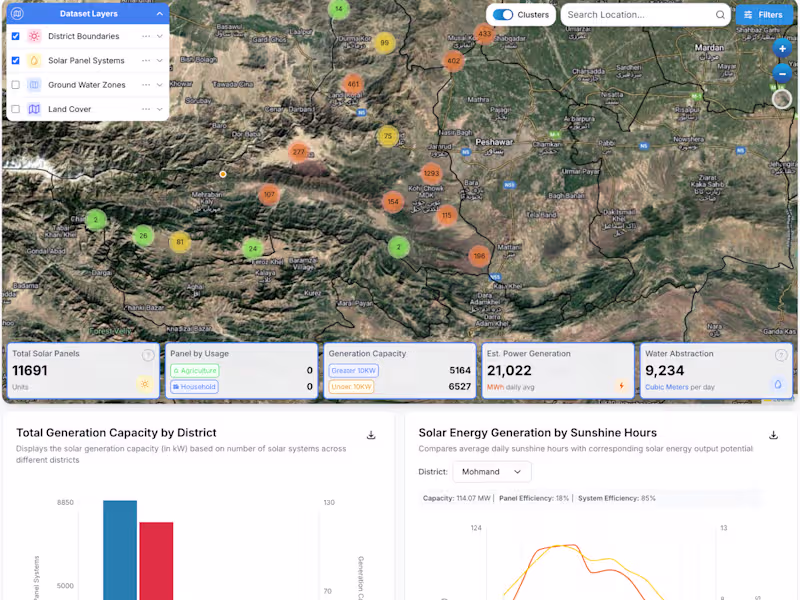Click the blue bar in district chart
The height and width of the screenshot is (600, 800).
click(120, 550)
